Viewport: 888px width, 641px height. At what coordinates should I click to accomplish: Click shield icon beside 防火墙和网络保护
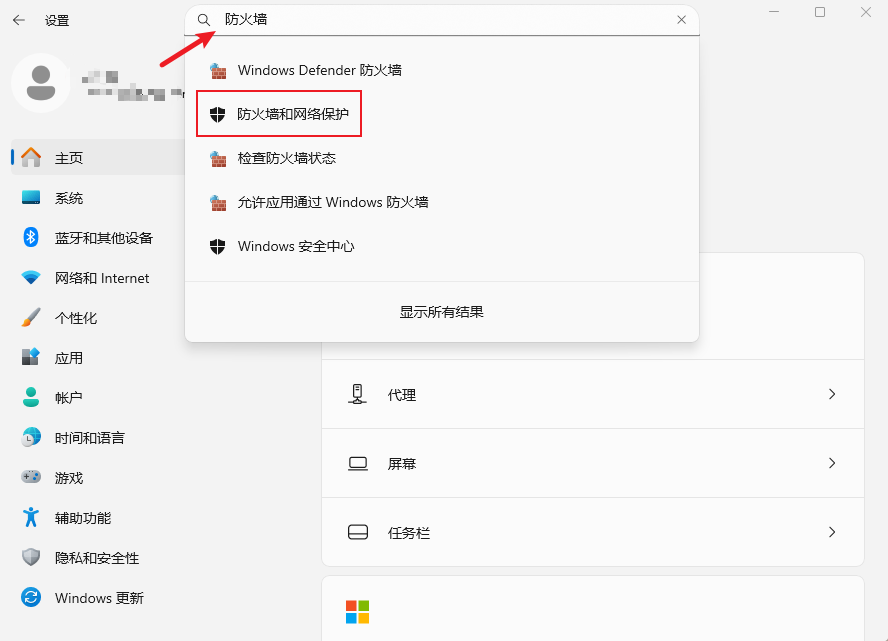[x=217, y=114]
